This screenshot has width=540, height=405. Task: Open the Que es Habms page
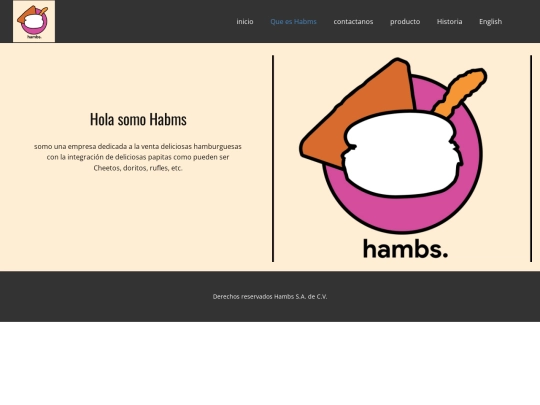(x=293, y=21)
